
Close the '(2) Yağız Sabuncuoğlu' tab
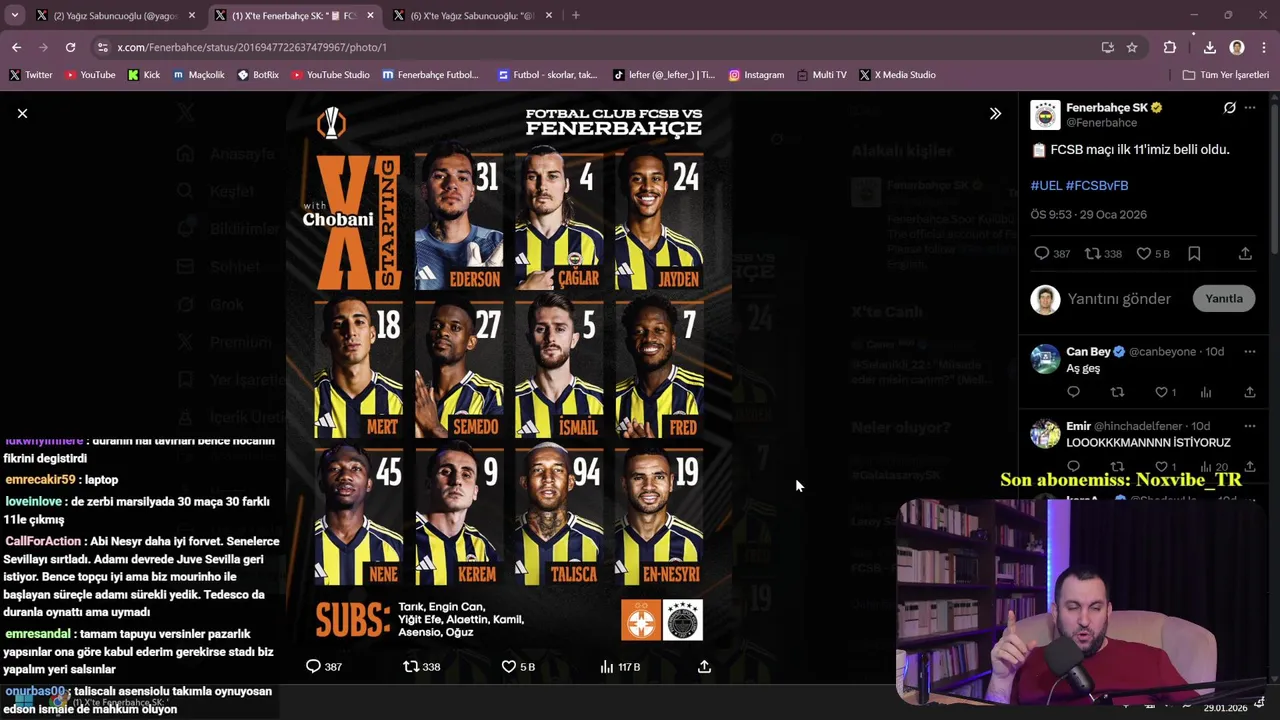point(192,16)
